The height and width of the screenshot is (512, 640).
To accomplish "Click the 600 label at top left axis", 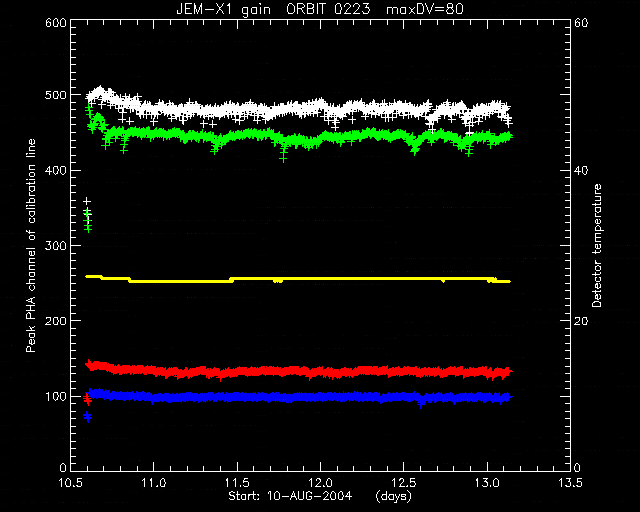I will pos(56,23).
